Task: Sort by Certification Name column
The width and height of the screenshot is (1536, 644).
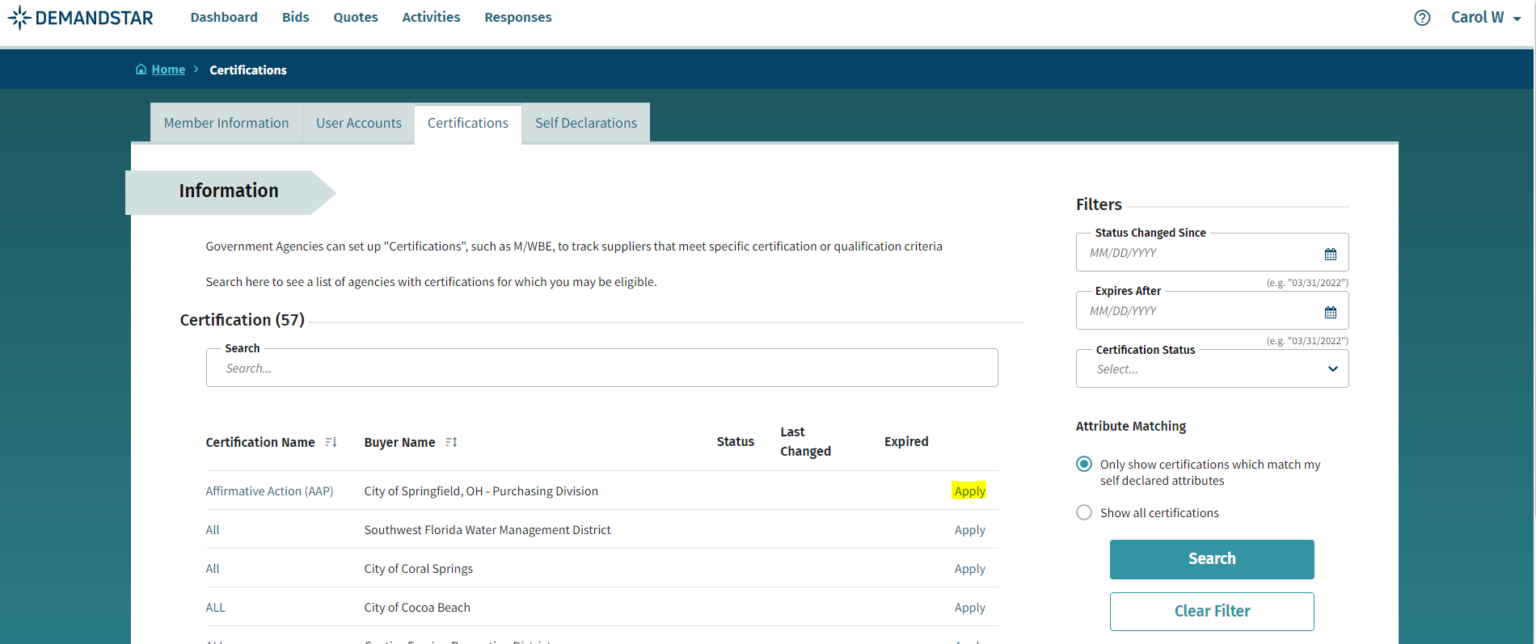Action: [x=330, y=441]
